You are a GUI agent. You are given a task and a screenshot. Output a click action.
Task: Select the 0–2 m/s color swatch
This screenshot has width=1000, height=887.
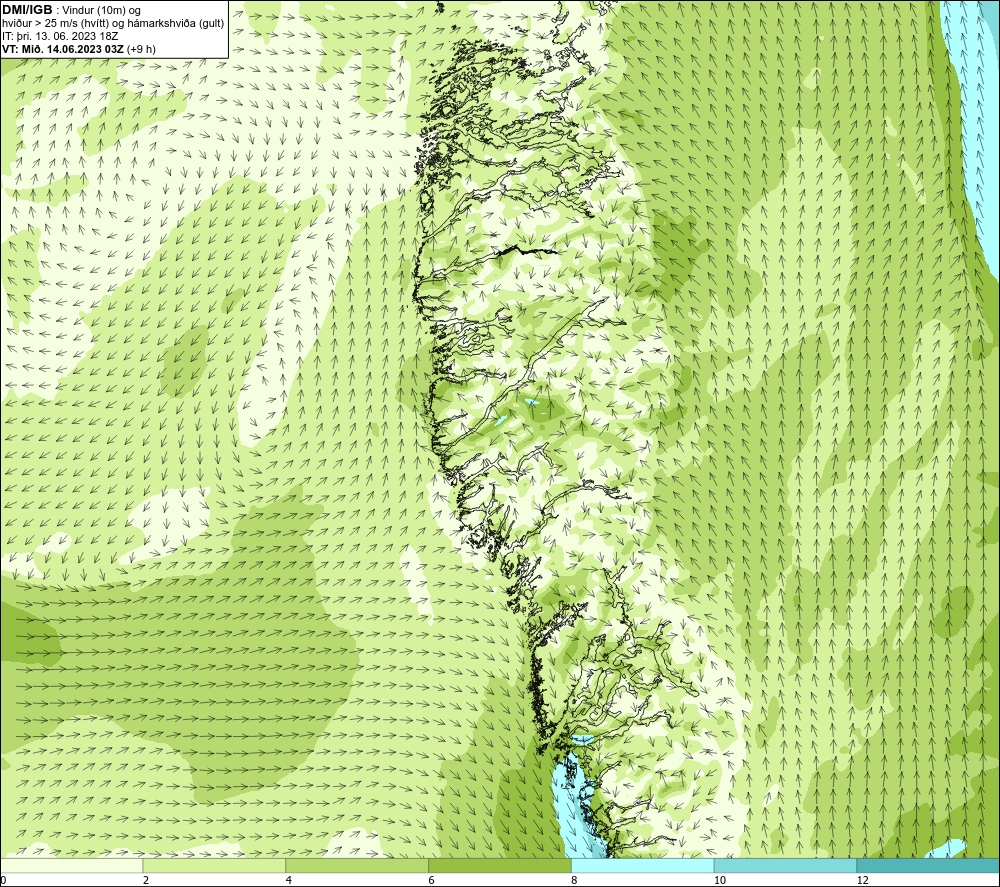(71, 865)
